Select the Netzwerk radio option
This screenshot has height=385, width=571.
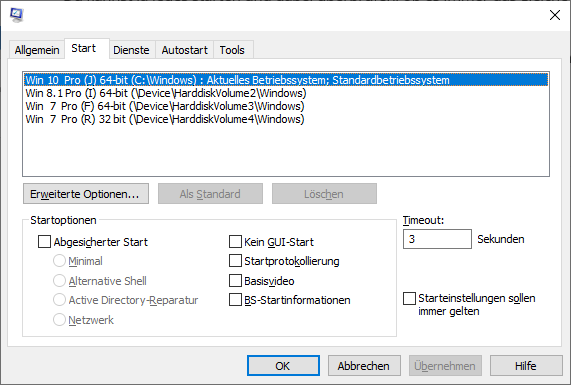[x=59, y=320]
